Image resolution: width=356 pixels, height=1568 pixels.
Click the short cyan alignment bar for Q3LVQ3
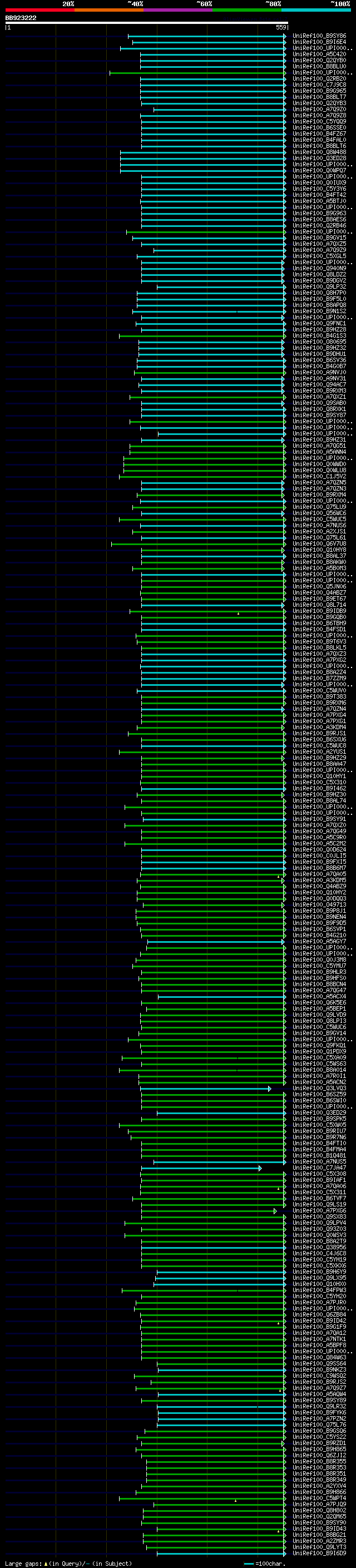click(x=205, y=1089)
